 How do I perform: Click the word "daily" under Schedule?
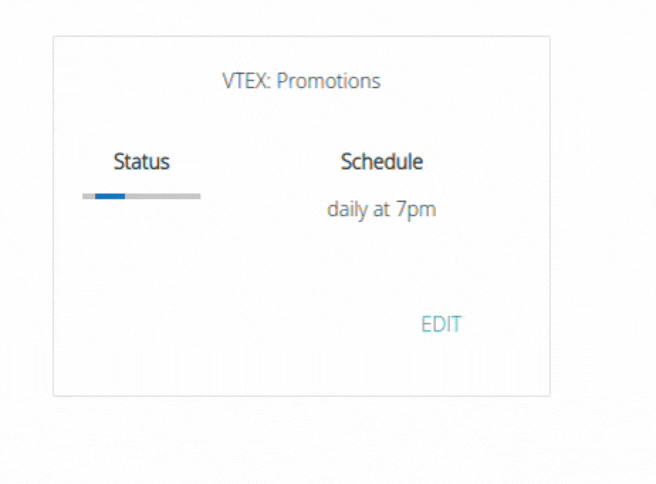click(x=346, y=210)
